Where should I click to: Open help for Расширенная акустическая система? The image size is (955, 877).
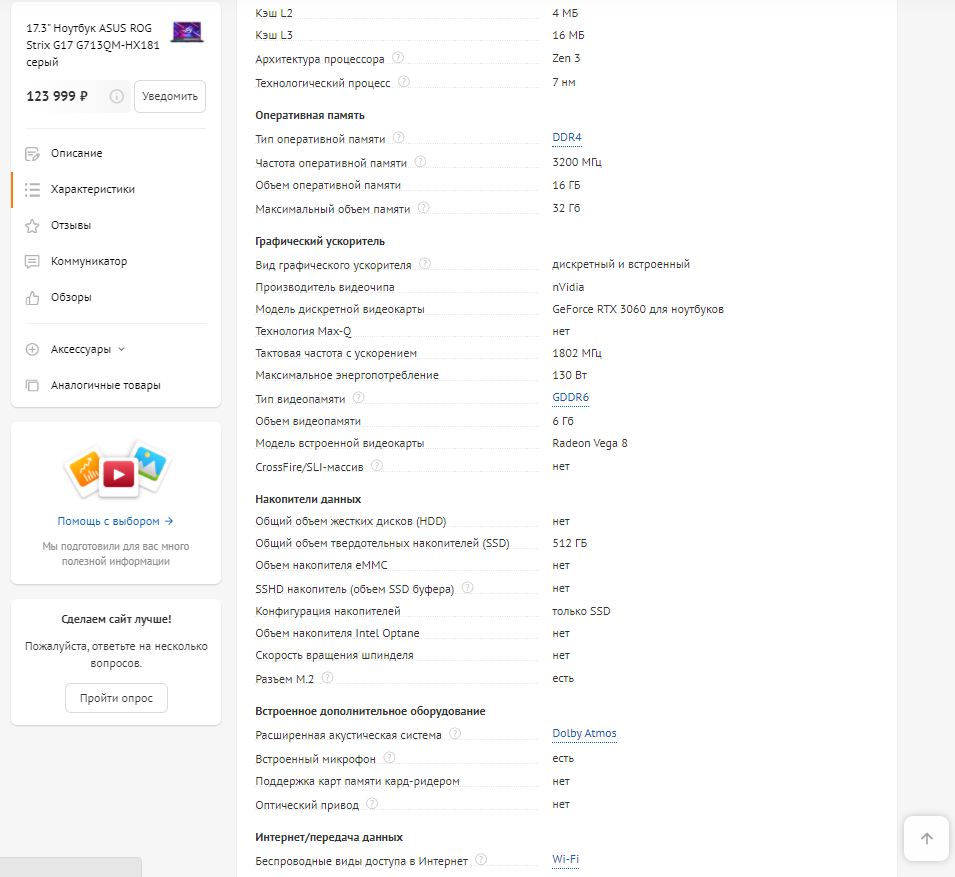pos(455,734)
